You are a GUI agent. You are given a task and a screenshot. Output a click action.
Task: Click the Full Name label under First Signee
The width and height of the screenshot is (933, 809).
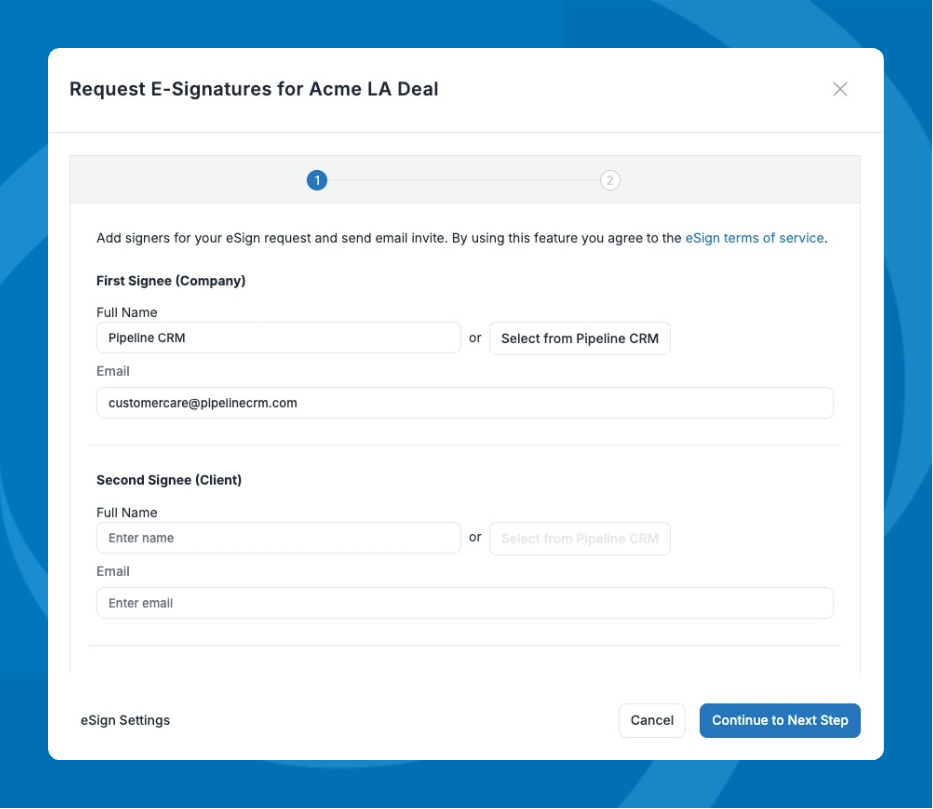tap(127, 313)
